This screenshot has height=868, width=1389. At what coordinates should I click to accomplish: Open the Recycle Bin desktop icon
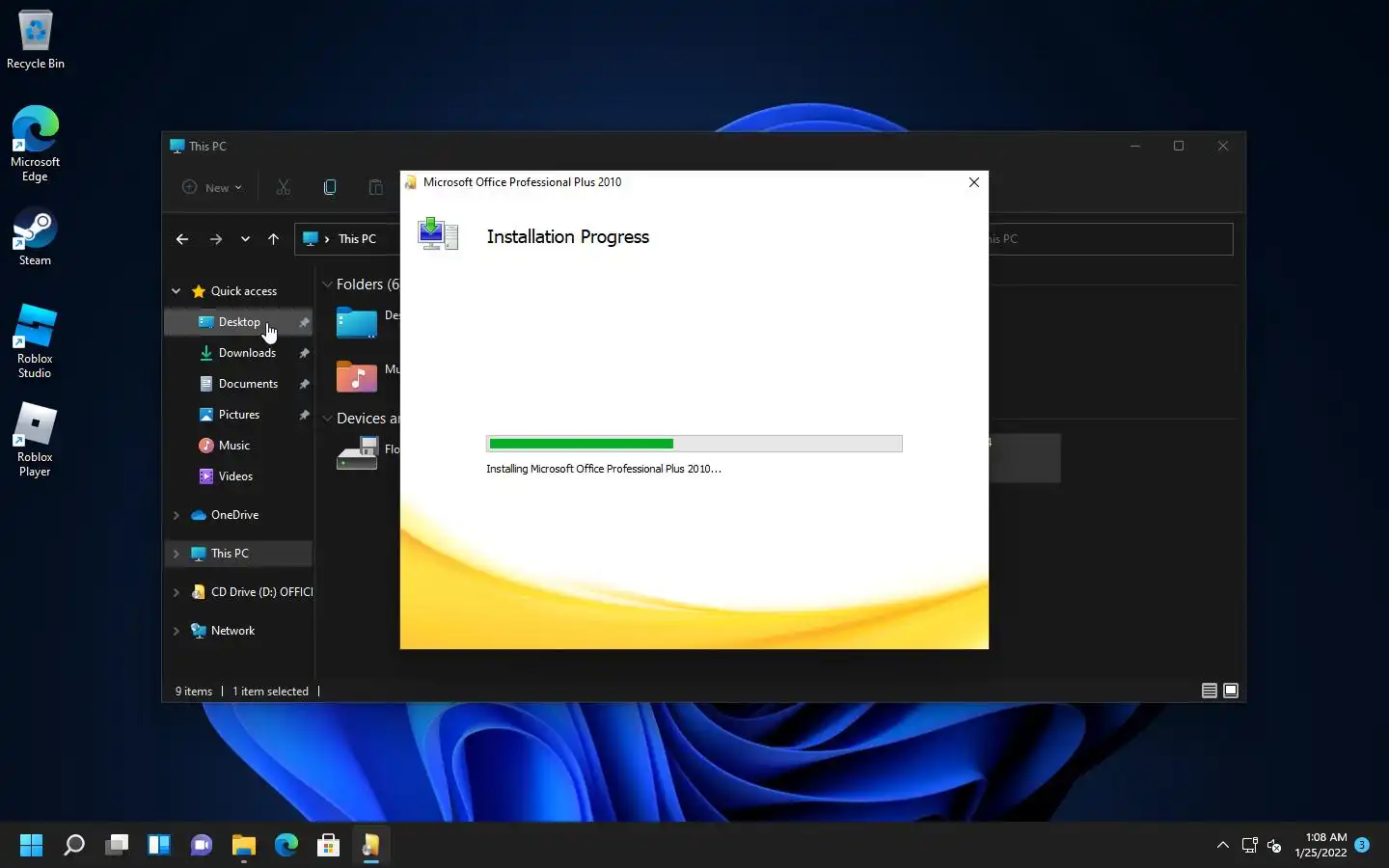point(36,41)
